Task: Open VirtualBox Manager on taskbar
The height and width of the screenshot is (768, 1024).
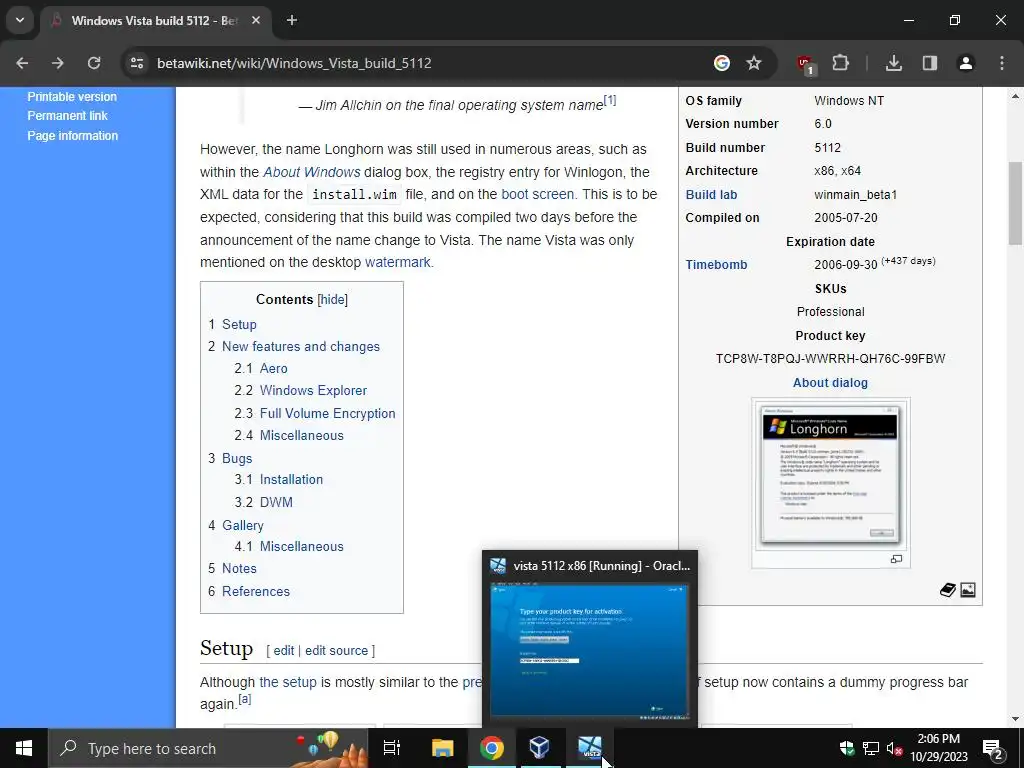Action: 539,748
